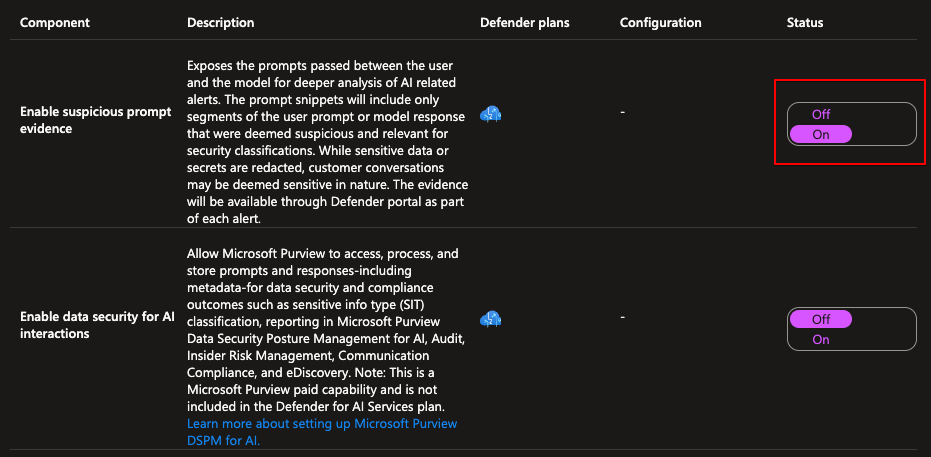Select On for suspicious prompt evidence
Screen dimensions: 931x457
point(821,134)
